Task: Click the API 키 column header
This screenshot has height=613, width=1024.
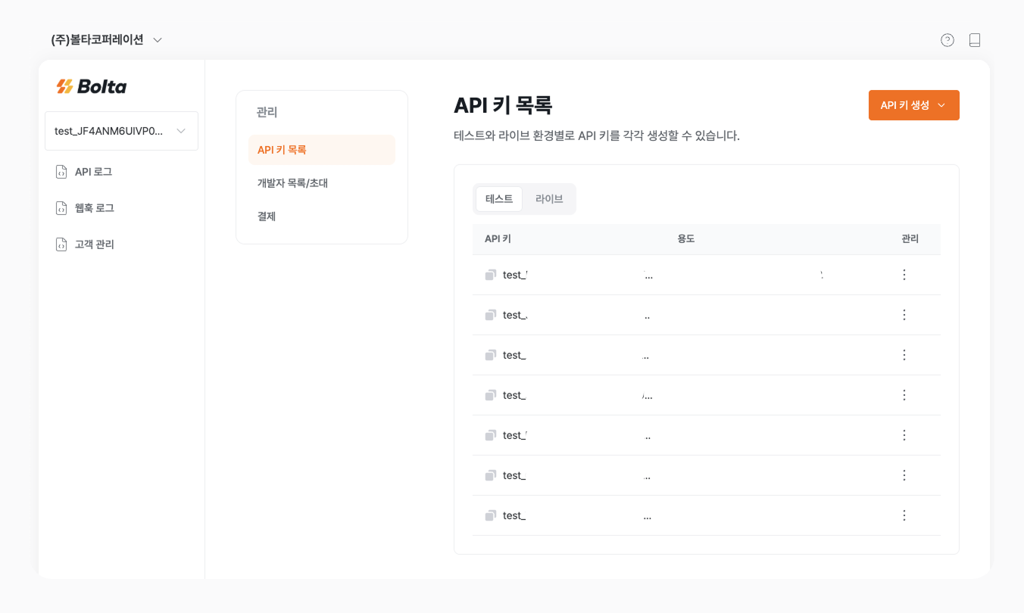Action: (x=498, y=239)
